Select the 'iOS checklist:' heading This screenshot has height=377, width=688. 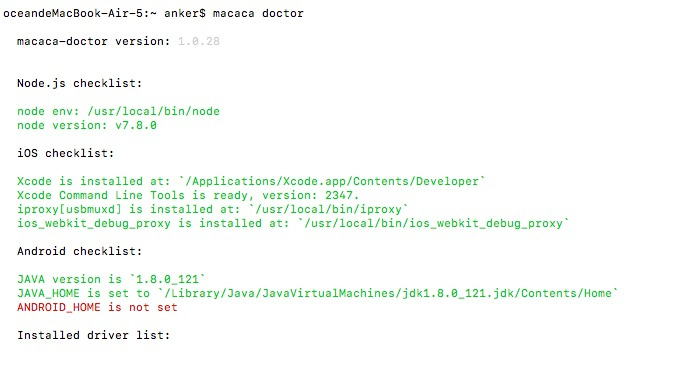pyautogui.click(x=66, y=153)
